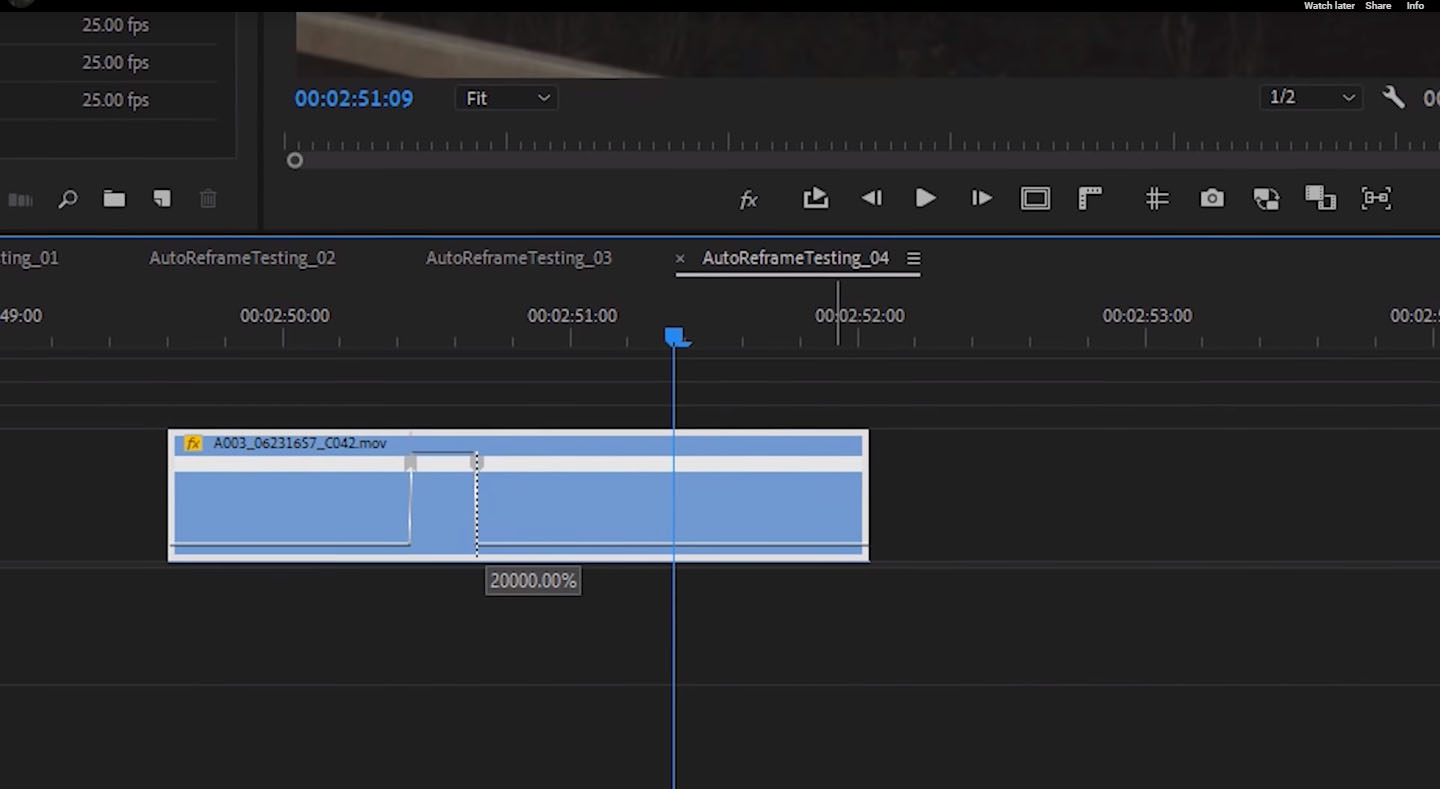
Task: Open the Fit zoom level dropdown
Action: click(507, 98)
